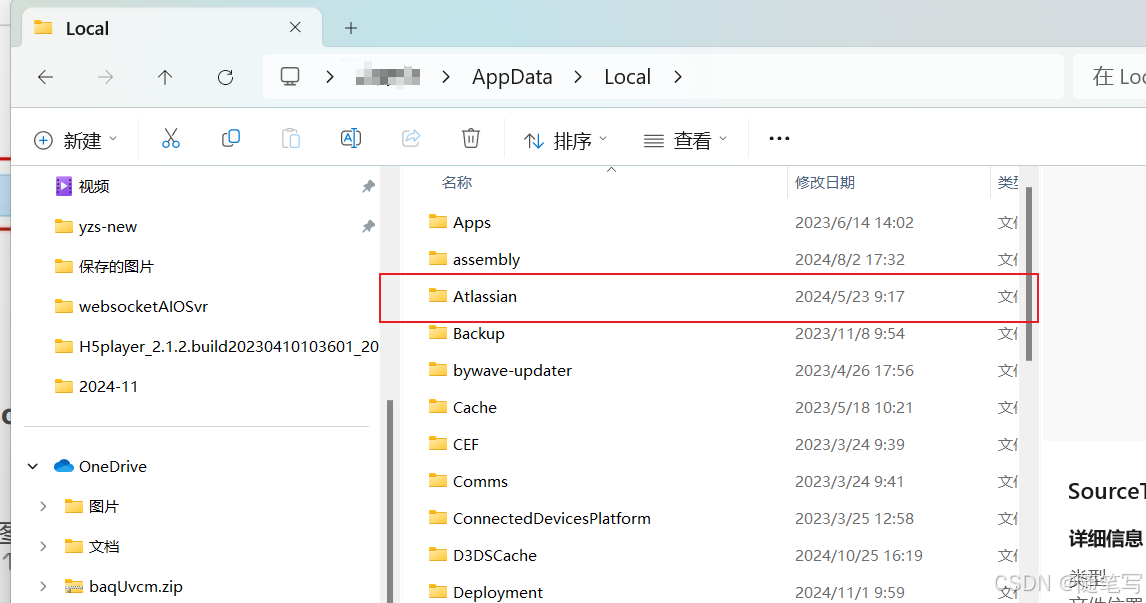Screen dimensions: 1146x603
Task: Select the Apps folder
Action: [x=471, y=222]
